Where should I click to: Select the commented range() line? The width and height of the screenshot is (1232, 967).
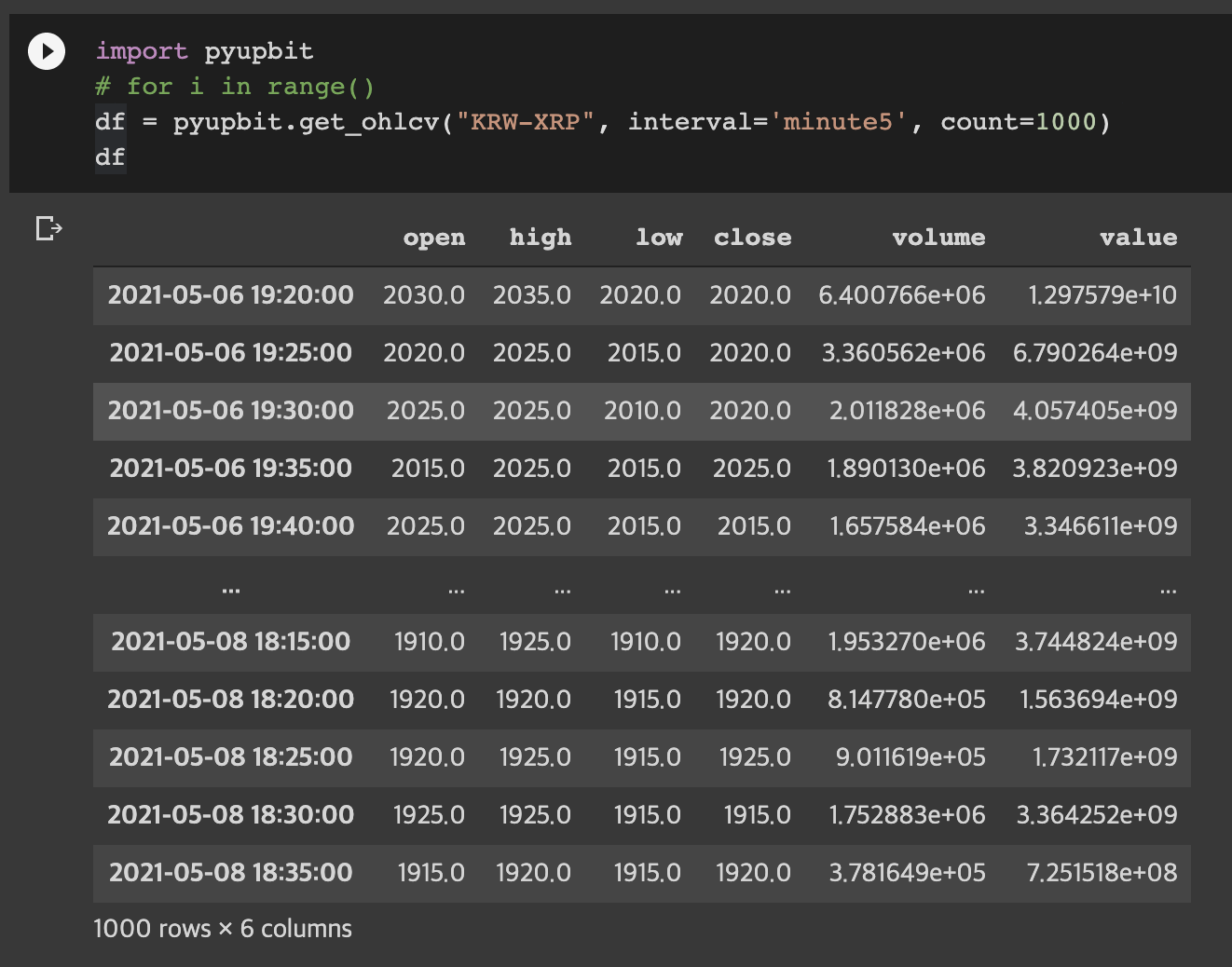point(233,86)
